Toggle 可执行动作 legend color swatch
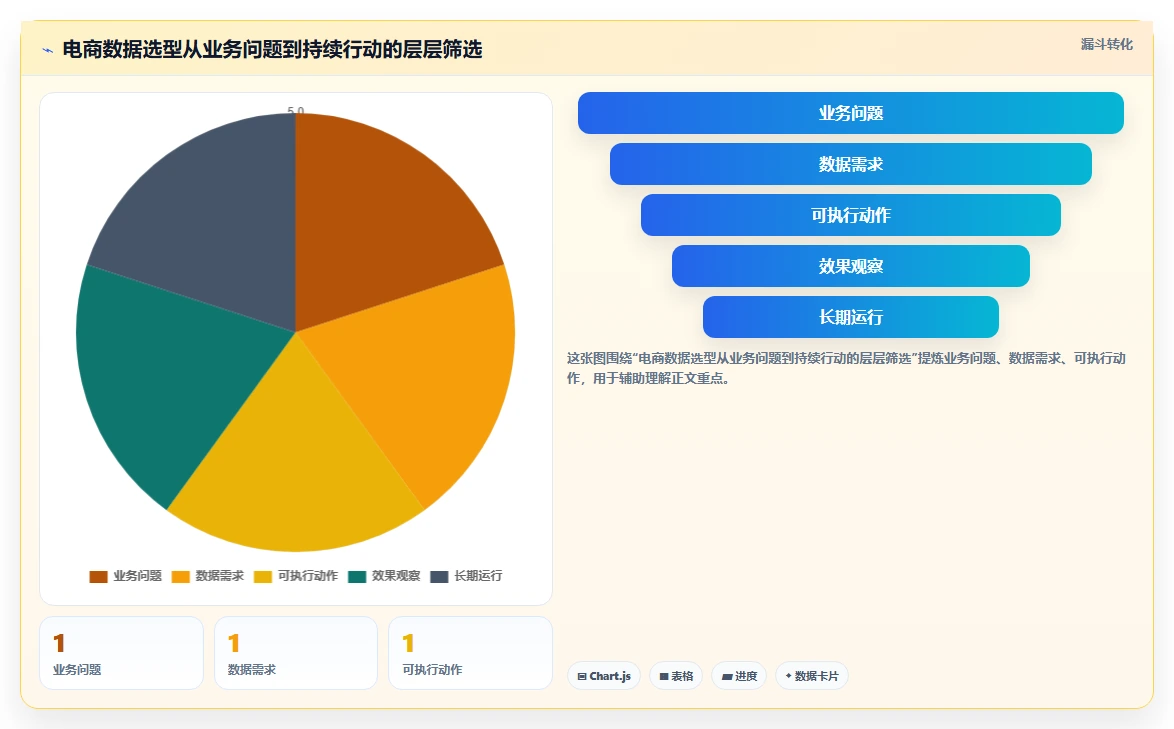Viewport: 1174px width, 729px height. click(263, 576)
